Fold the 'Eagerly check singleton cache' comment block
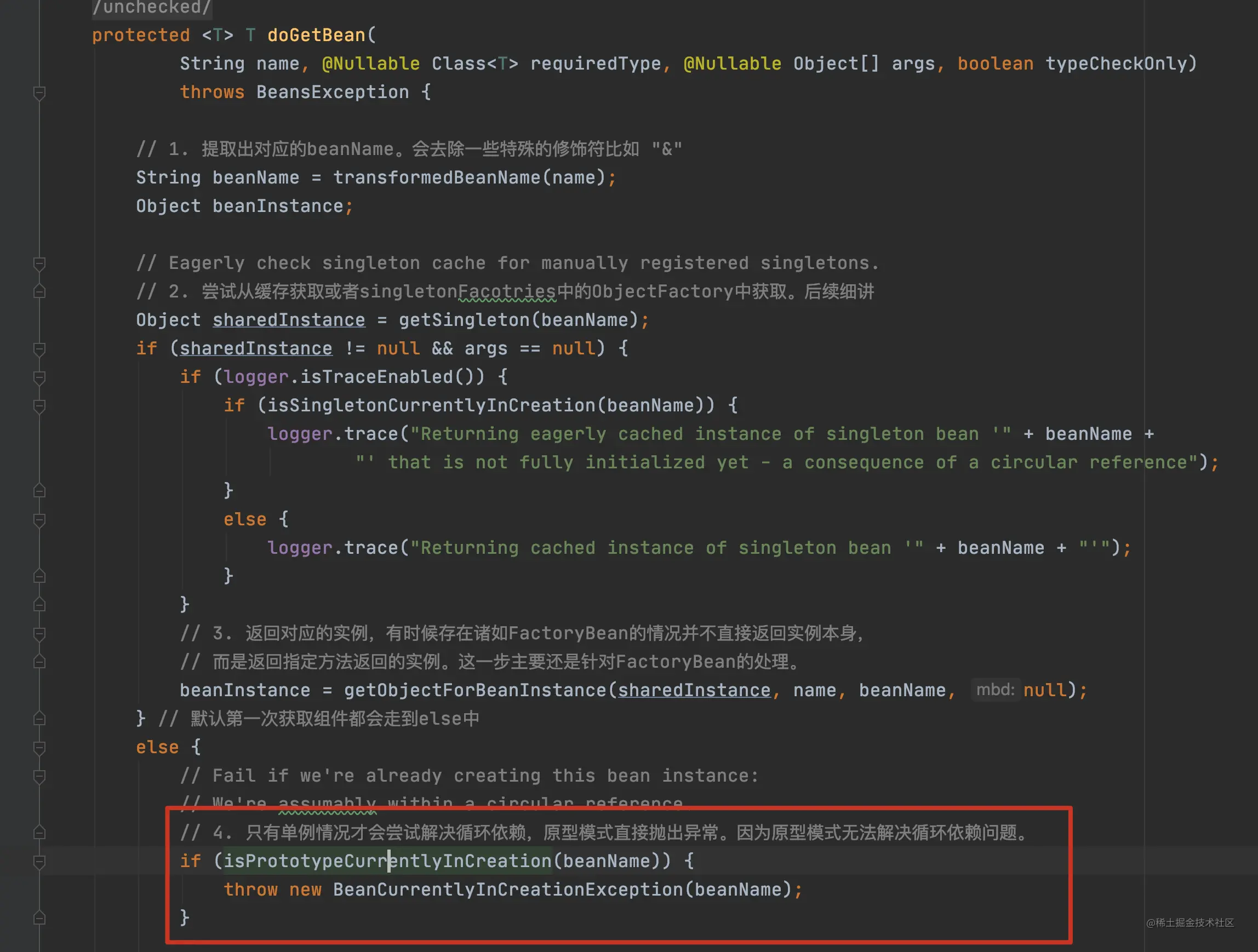 39,263
